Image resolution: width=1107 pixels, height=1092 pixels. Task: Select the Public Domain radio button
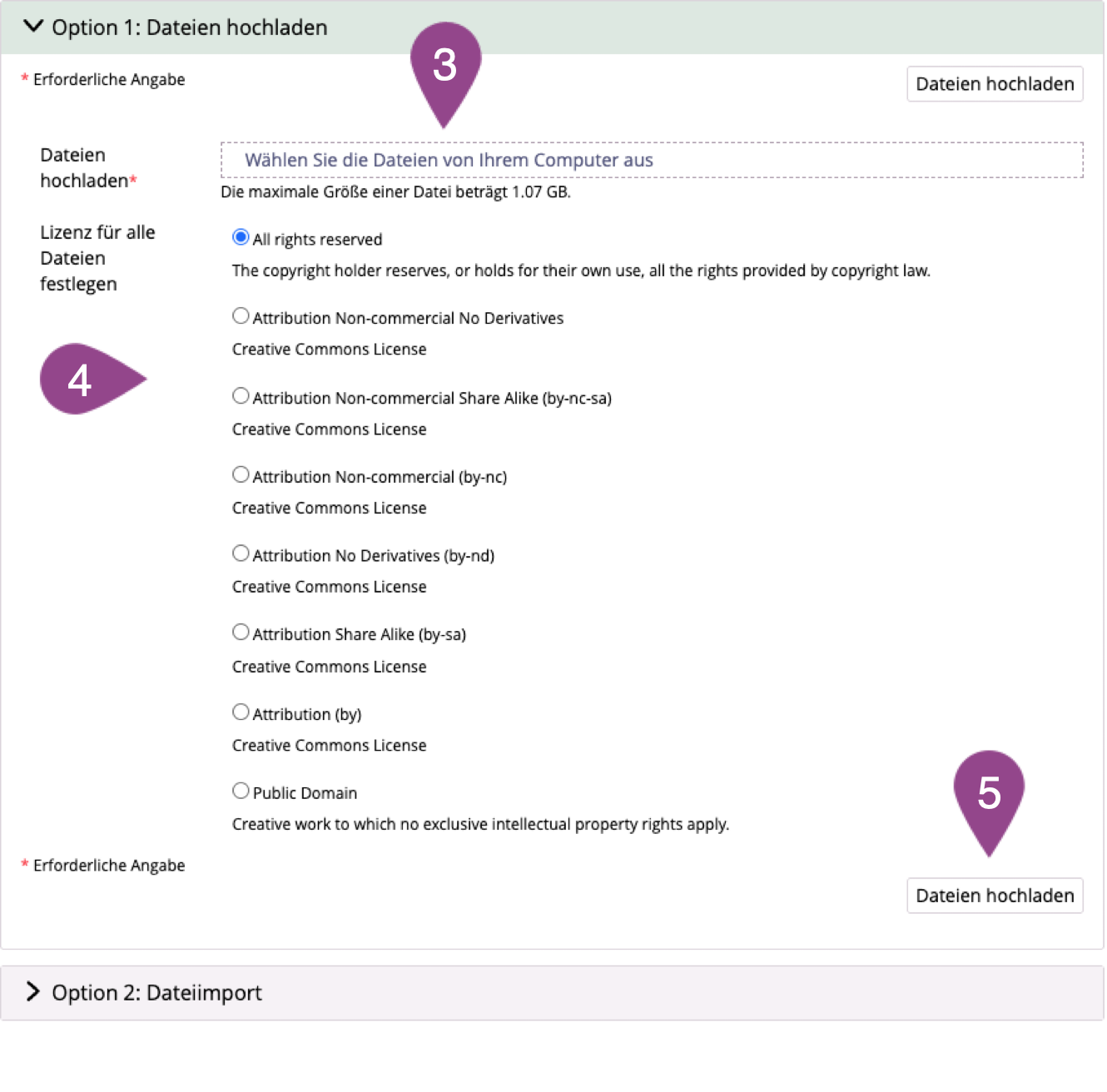pos(241,791)
